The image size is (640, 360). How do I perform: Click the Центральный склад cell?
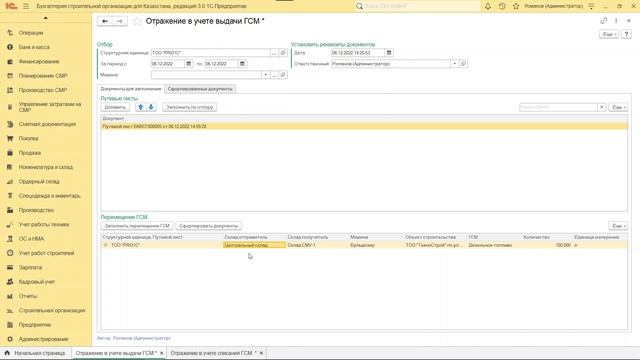tap(254, 245)
